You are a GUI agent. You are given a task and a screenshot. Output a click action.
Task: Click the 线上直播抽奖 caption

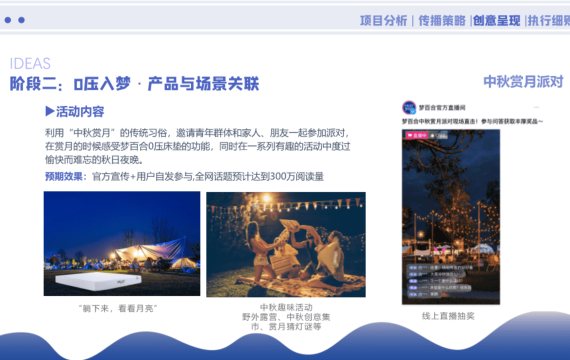tap(448, 316)
